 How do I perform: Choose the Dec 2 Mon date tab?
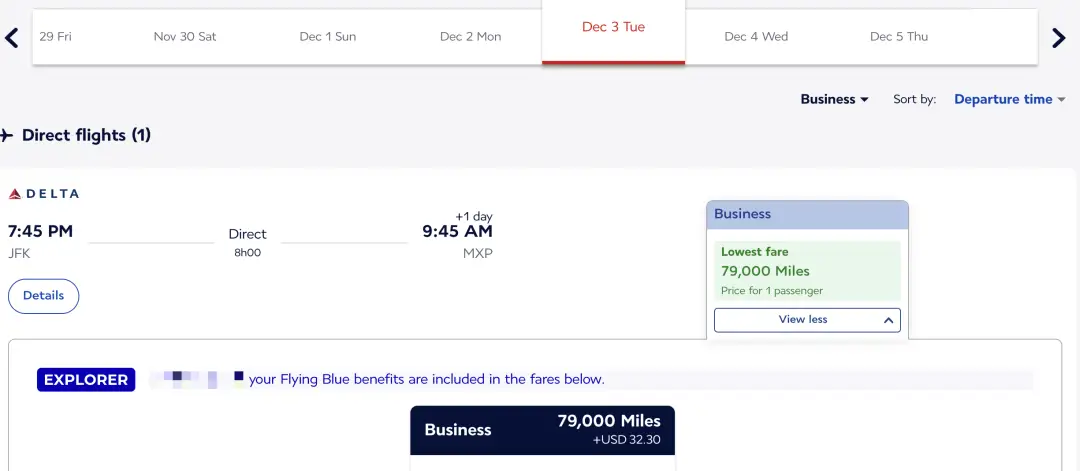click(470, 37)
